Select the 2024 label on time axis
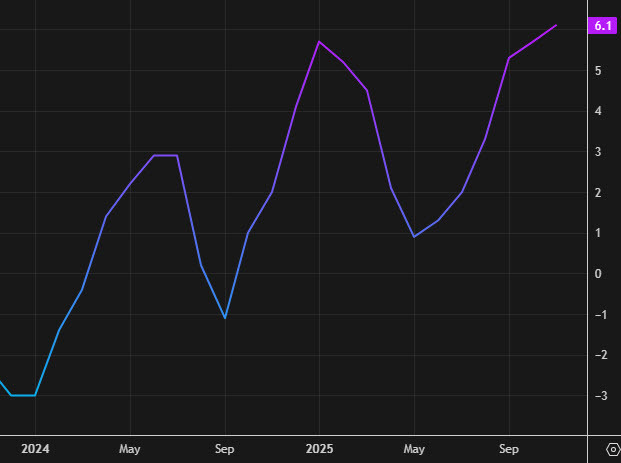This screenshot has width=621, height=463. pyautogui.click(x=35, y=449)
